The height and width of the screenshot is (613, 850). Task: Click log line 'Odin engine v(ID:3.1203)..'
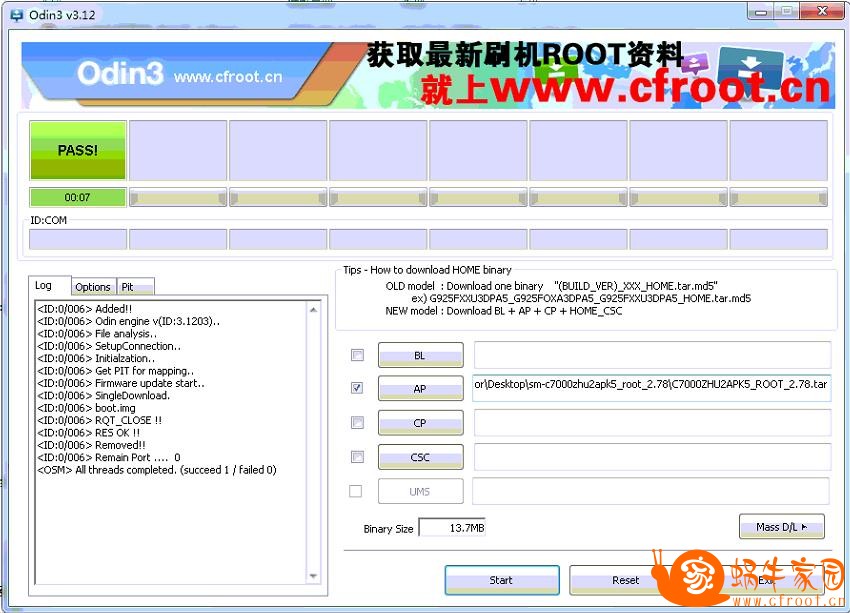pyautogui.click(x=128, y=321)
